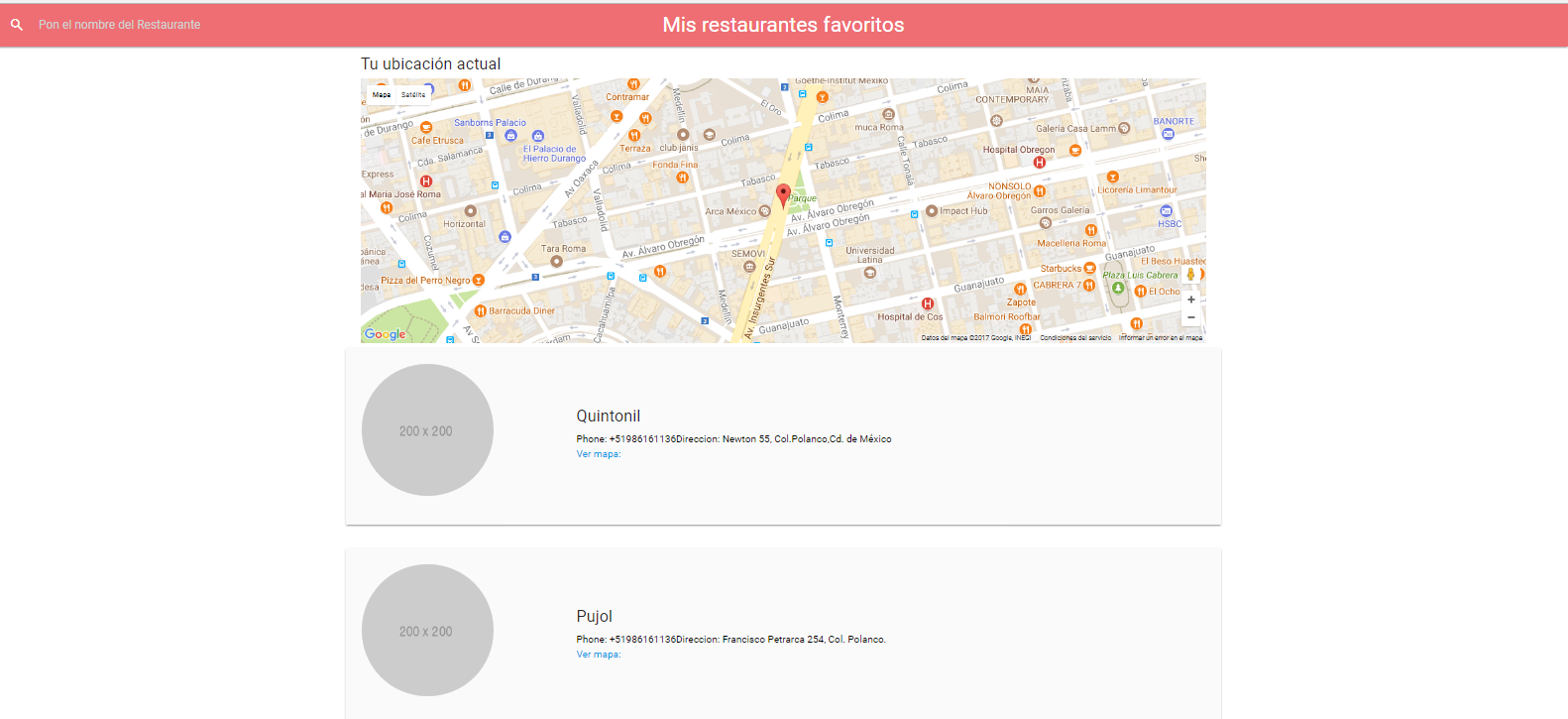Click the Fonda Fina restaurant marker
Viewport: 1568px width, 719px height.
pos(682,178)
